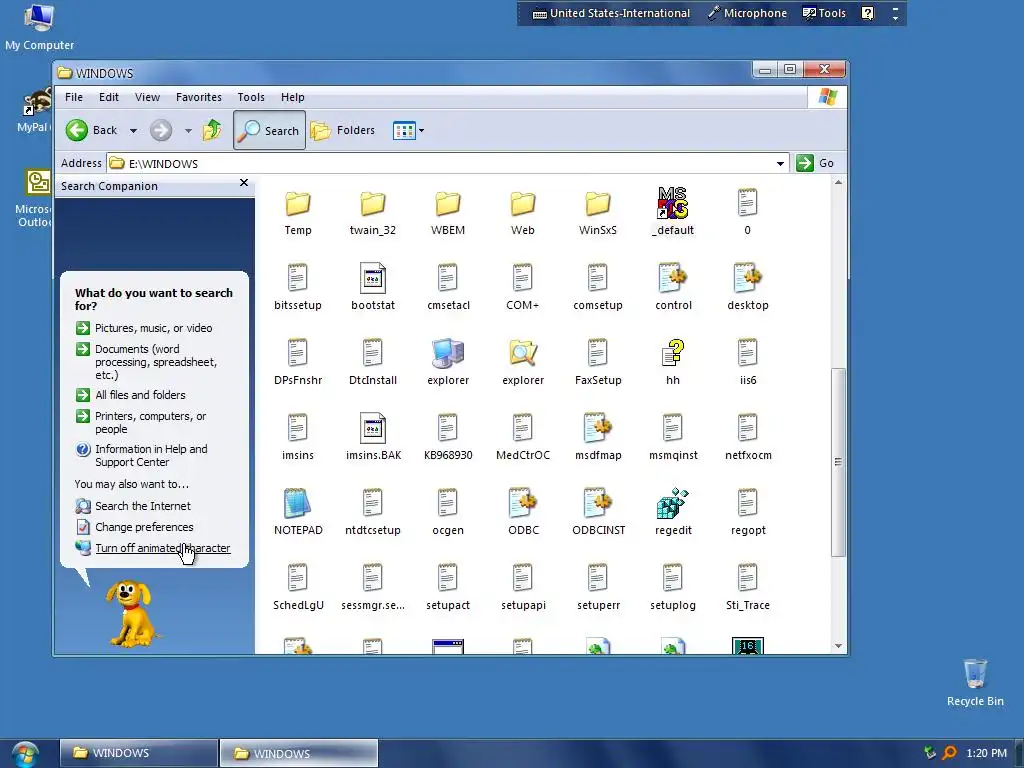This screenshot has width=1024, height=768.
Task: Toggle the Search companion toolbar button
Action: 269,131
